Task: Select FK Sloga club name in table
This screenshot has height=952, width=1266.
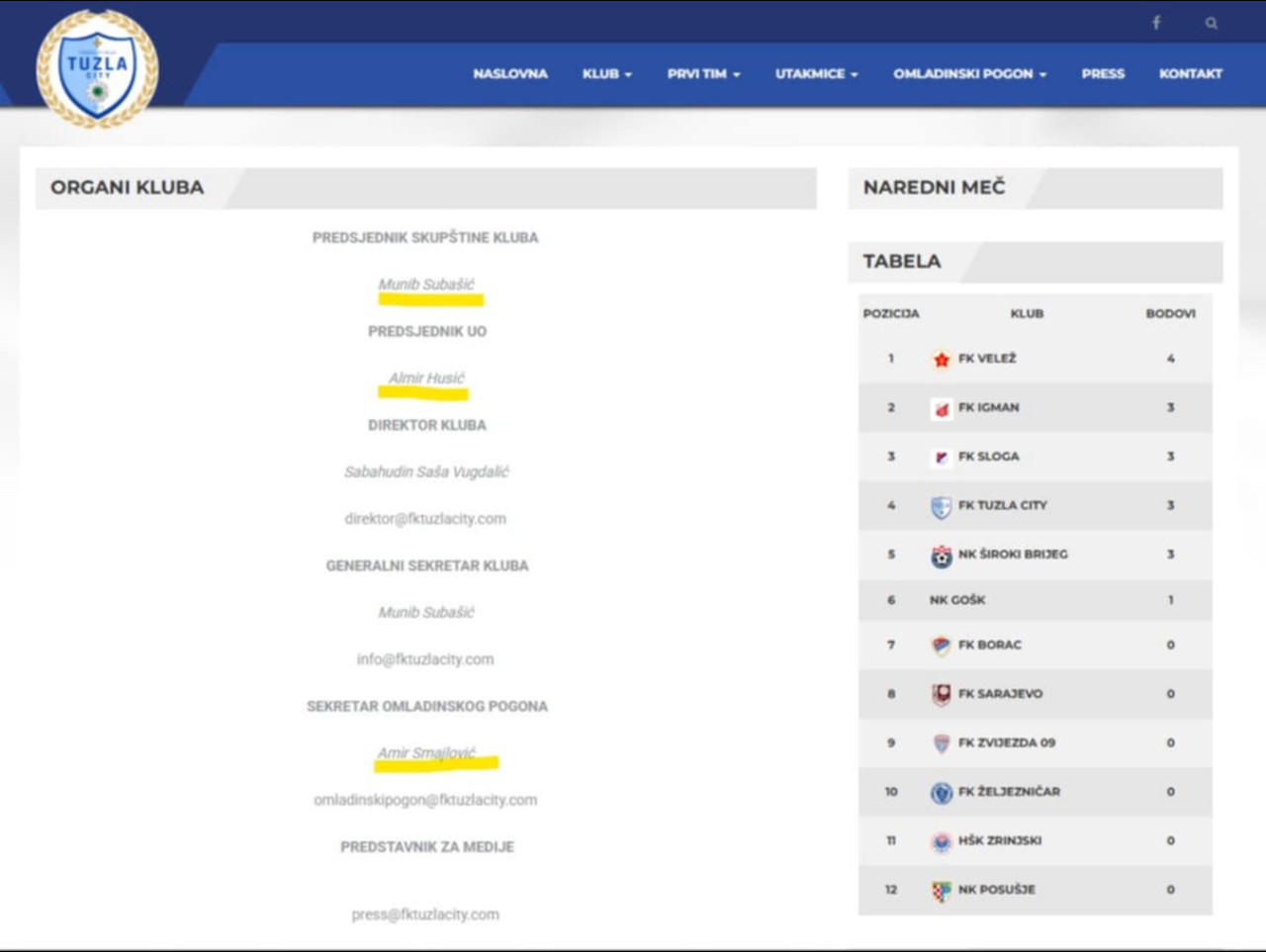Action: pos(988,457)
